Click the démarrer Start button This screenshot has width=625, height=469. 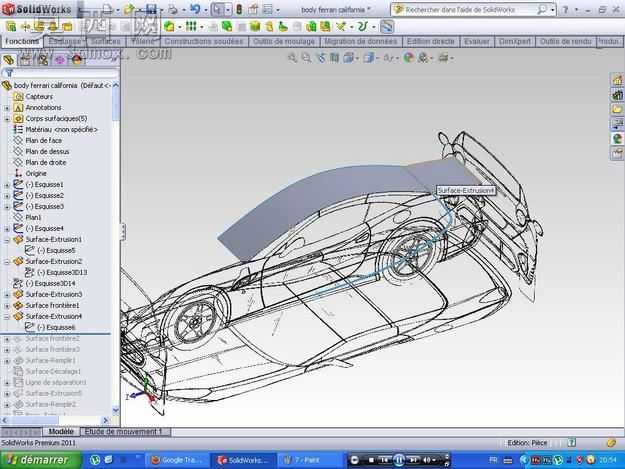click(x=41, y=460)
